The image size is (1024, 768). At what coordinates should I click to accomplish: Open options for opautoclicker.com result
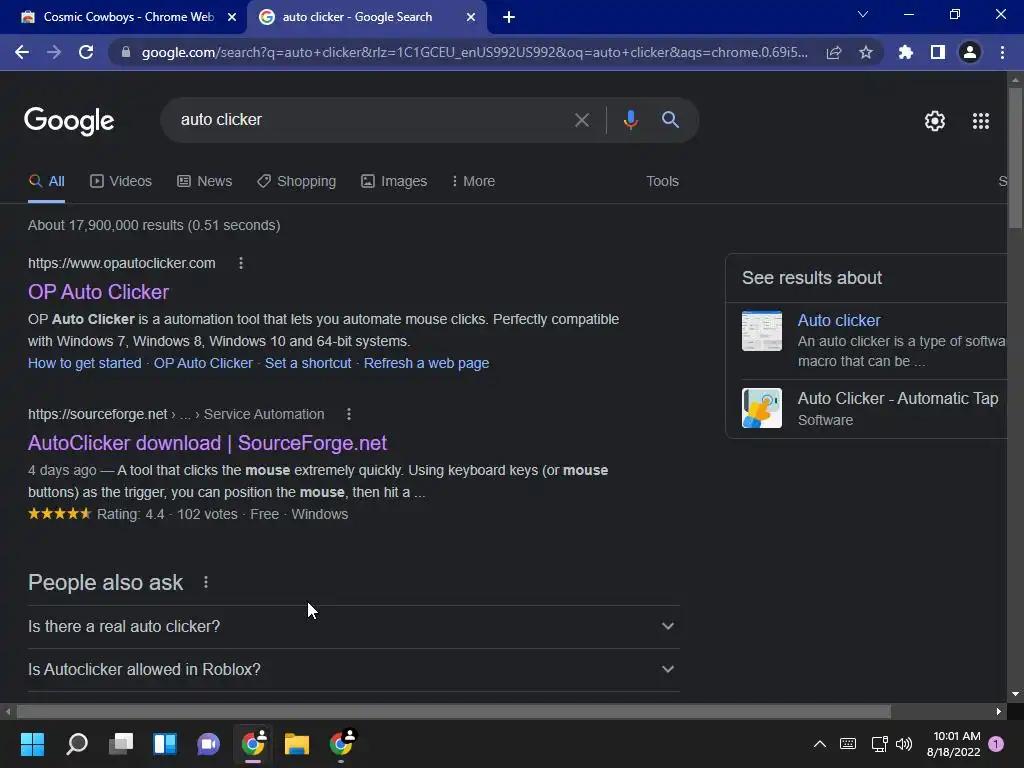pyautogui.click(x=241, y=263)
